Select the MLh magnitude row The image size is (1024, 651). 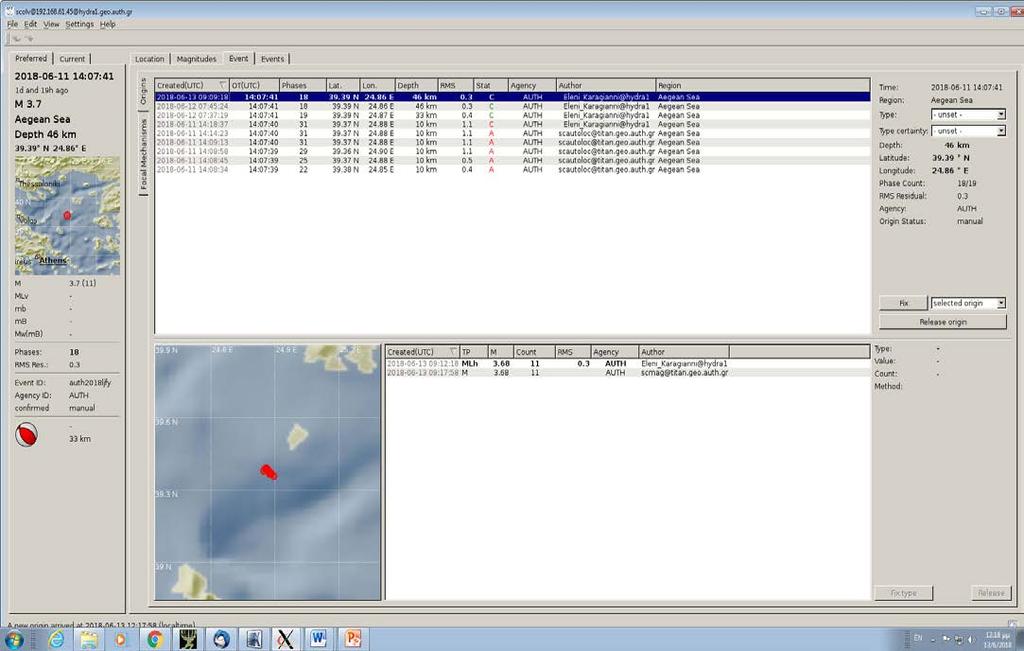[628, 364]
